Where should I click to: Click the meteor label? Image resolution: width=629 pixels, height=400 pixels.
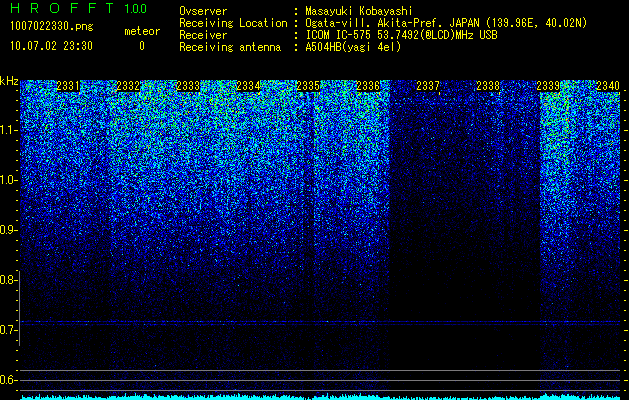(142, 31)
